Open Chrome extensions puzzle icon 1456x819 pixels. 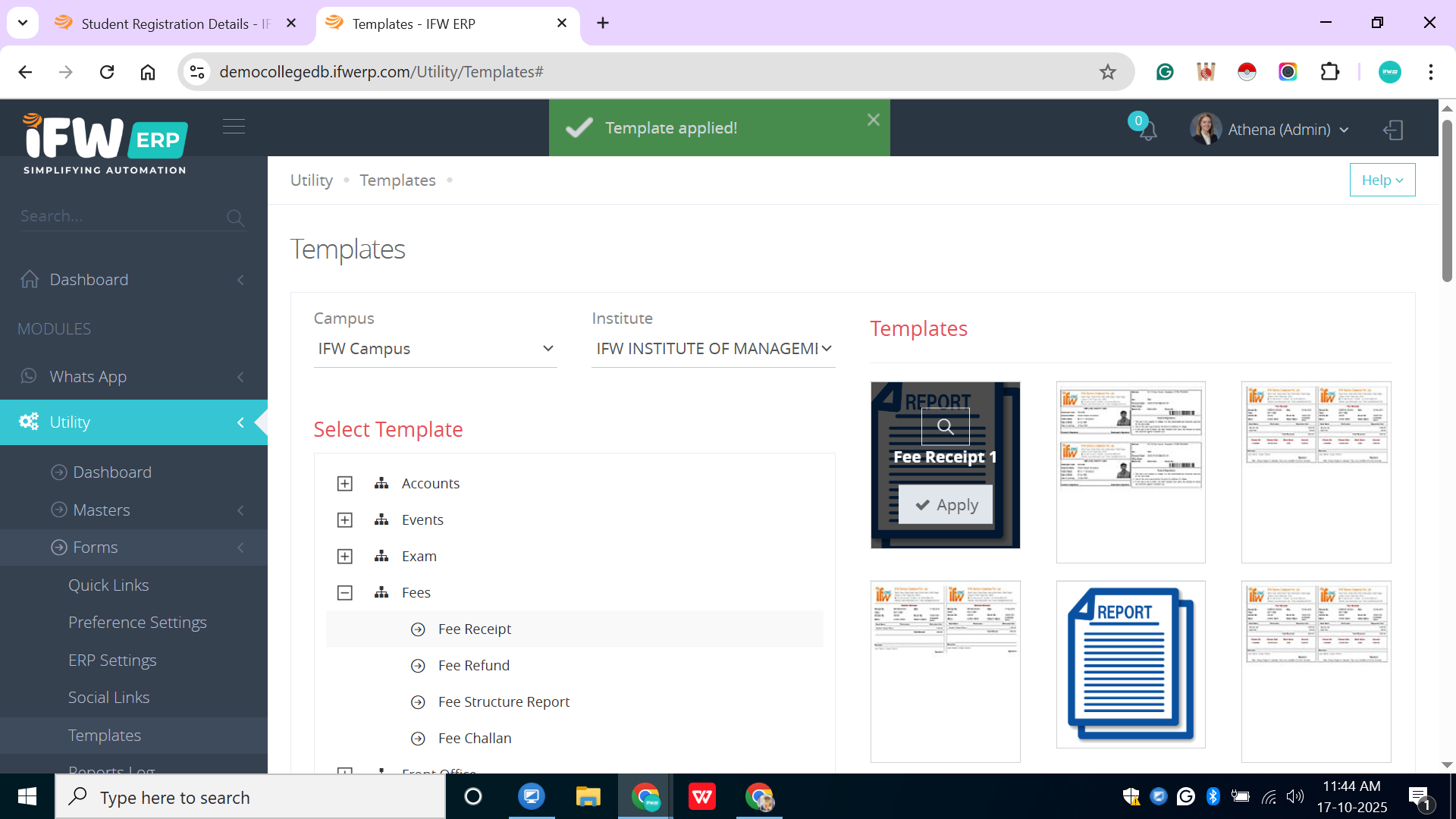pos(1329,72)
